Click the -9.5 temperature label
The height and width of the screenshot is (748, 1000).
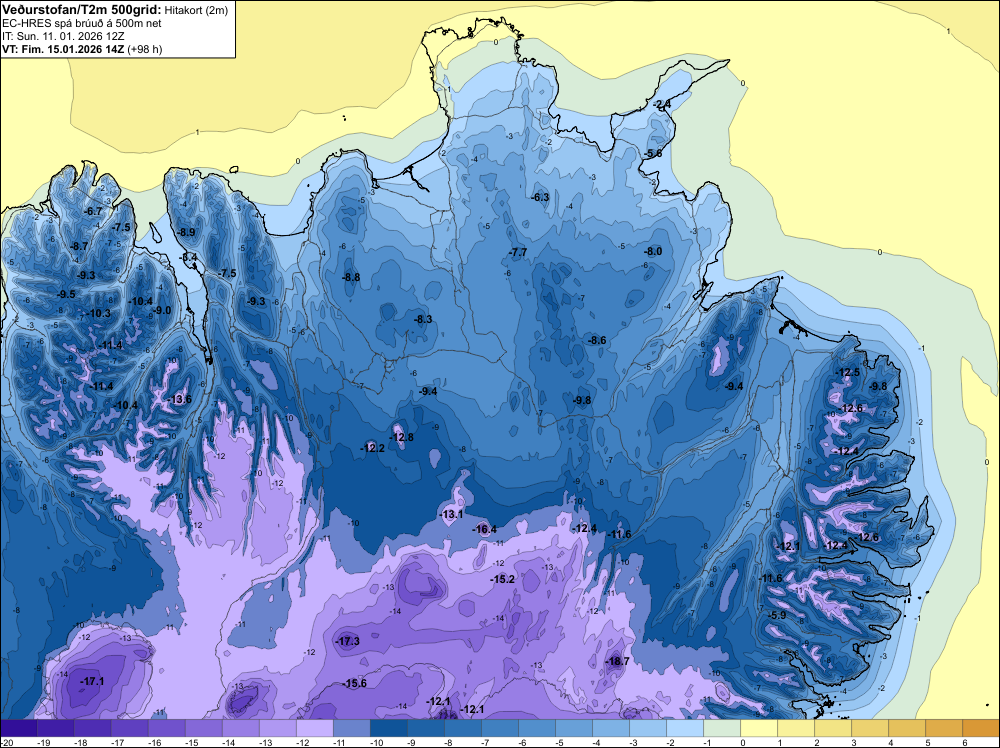pos(66,294)
